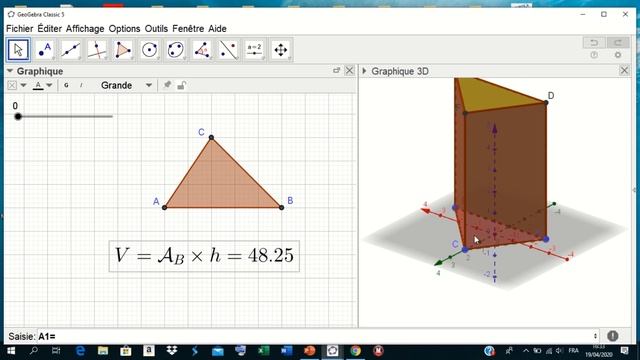Click the slider handle at value 0
Viewport: 640px width, 360px height.
pos(18,117)
